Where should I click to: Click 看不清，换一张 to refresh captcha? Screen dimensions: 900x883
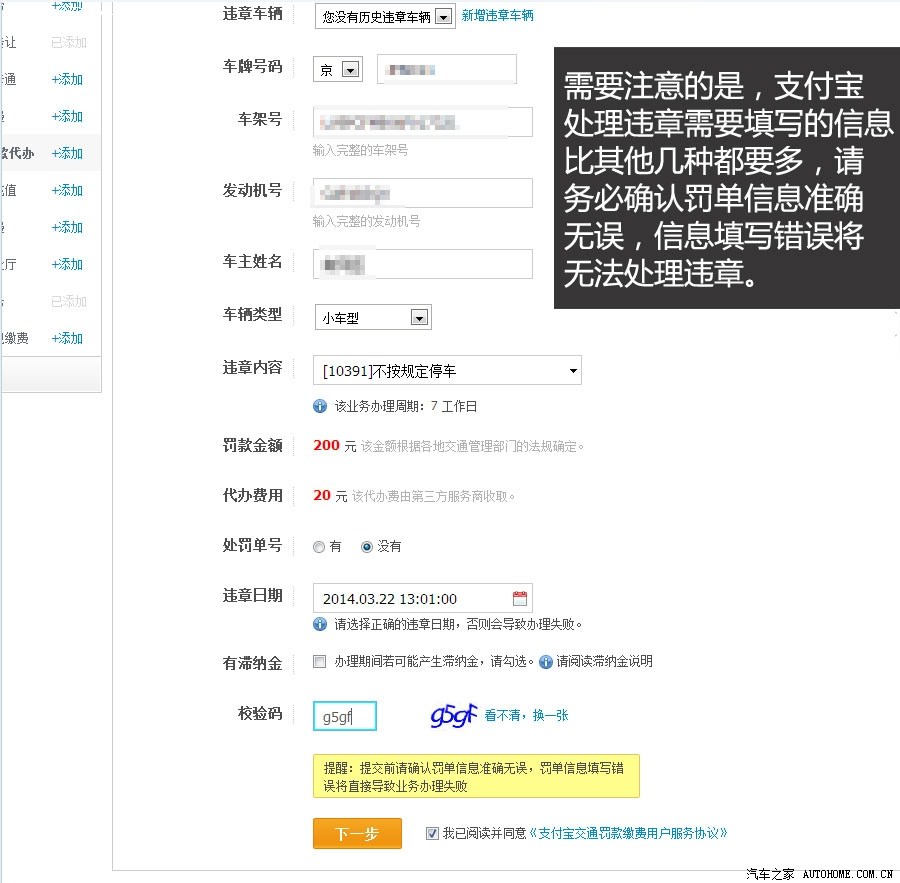click(526, 715)
